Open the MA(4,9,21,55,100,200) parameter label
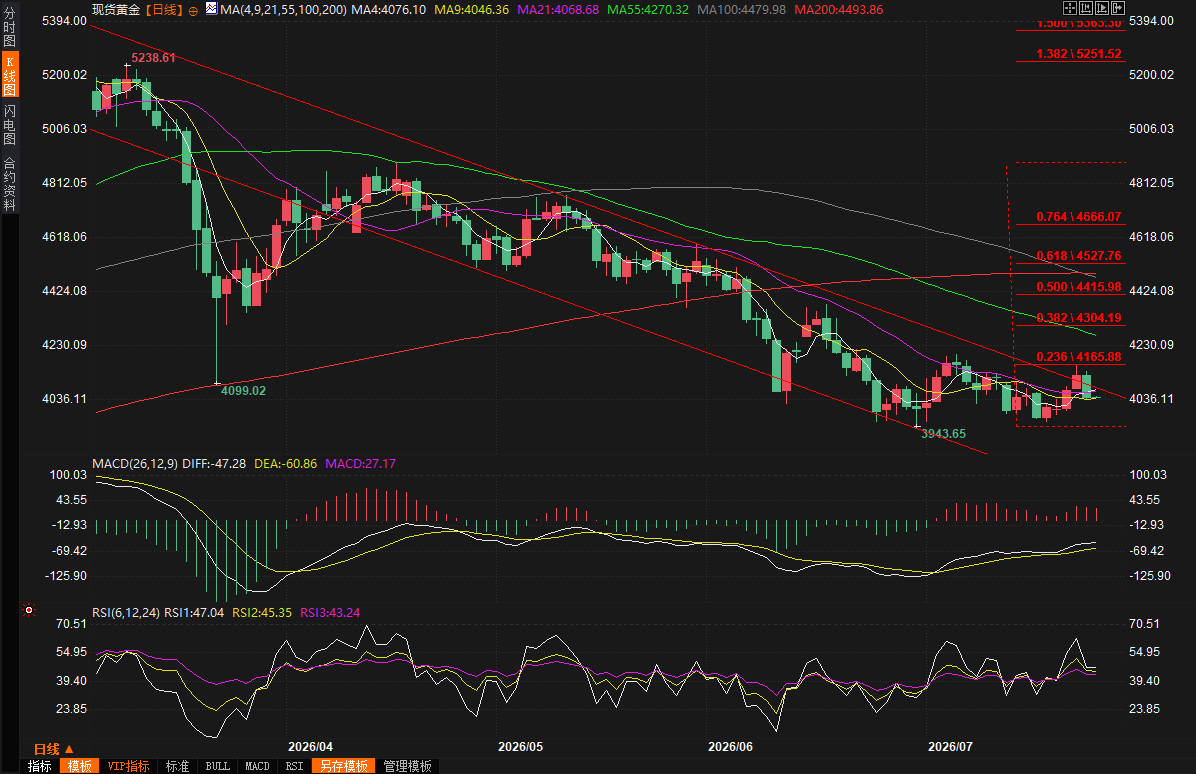Image resolution: width=1196 pixels, height=774 pixels. click(283, 10)
